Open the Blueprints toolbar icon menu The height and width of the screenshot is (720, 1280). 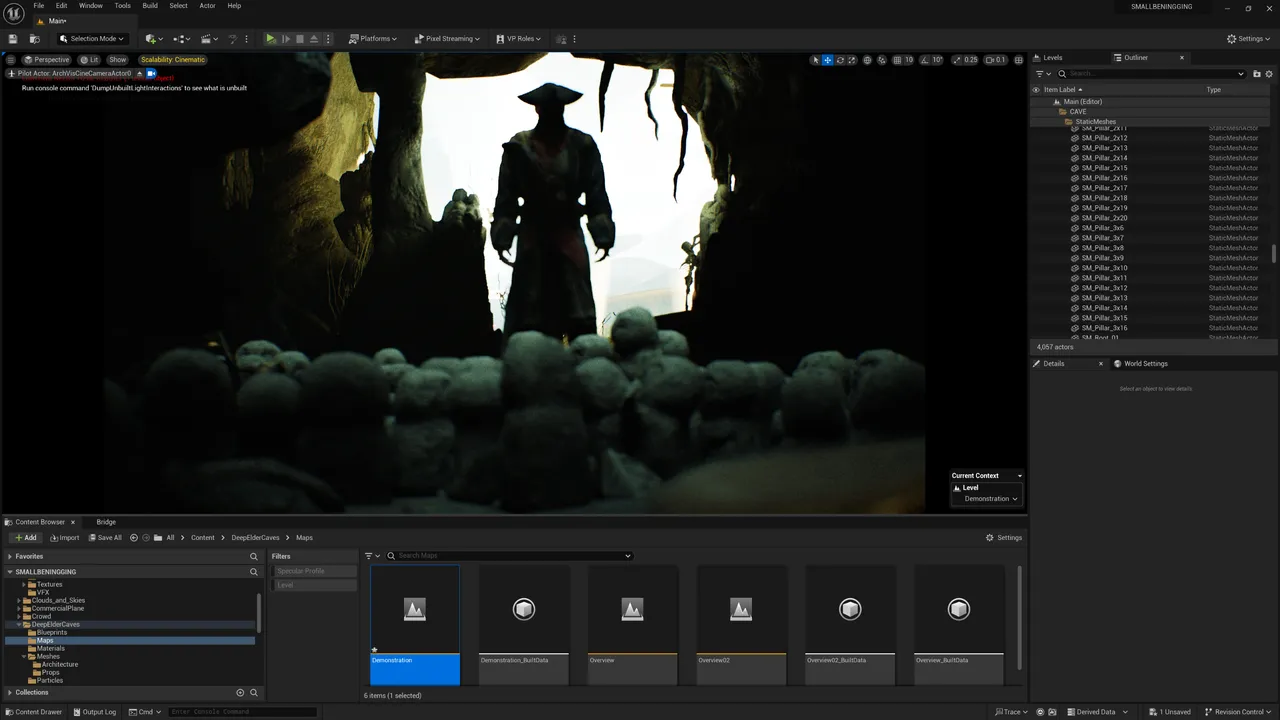181,39
